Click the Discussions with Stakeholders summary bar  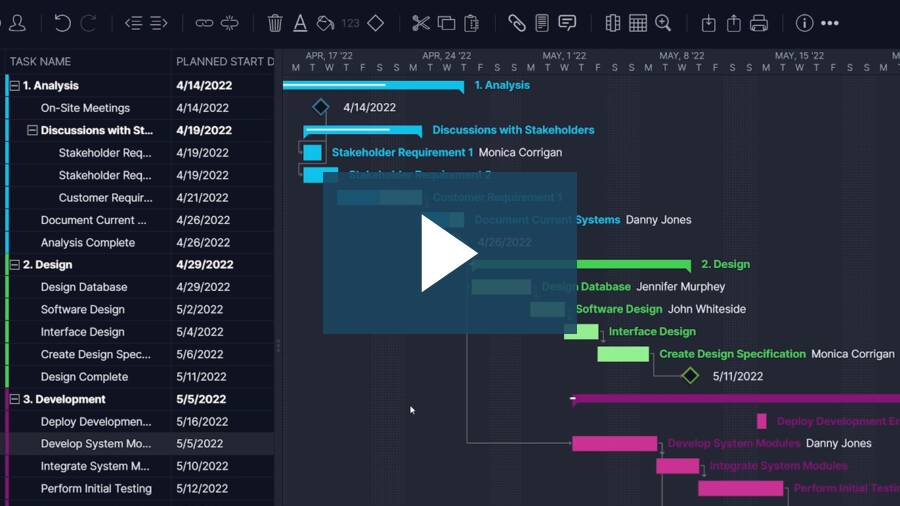pyautogui.click(x=362, y=131)
